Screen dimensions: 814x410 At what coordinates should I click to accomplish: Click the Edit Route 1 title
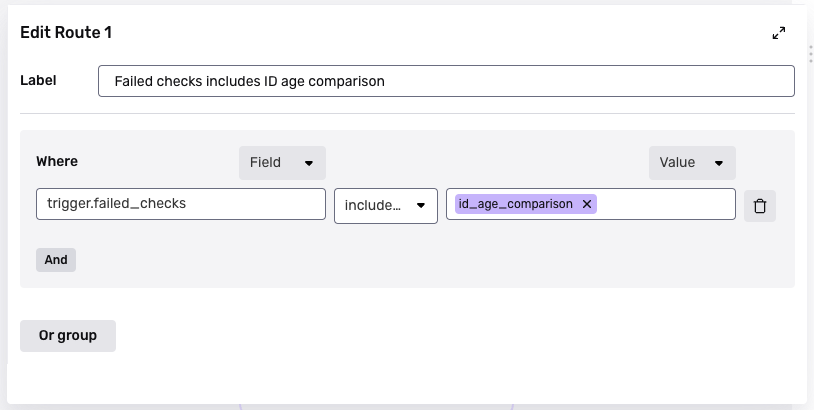pyautogui.click(x=66, y=33)
